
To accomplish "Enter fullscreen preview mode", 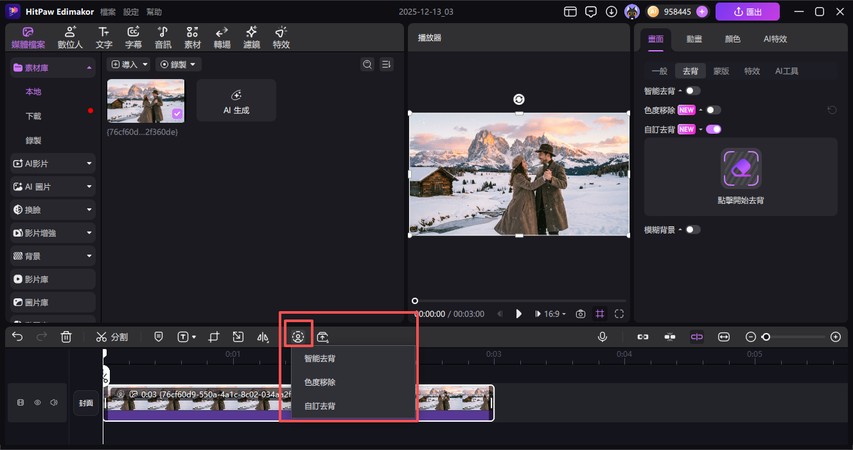I will [620, 314].
